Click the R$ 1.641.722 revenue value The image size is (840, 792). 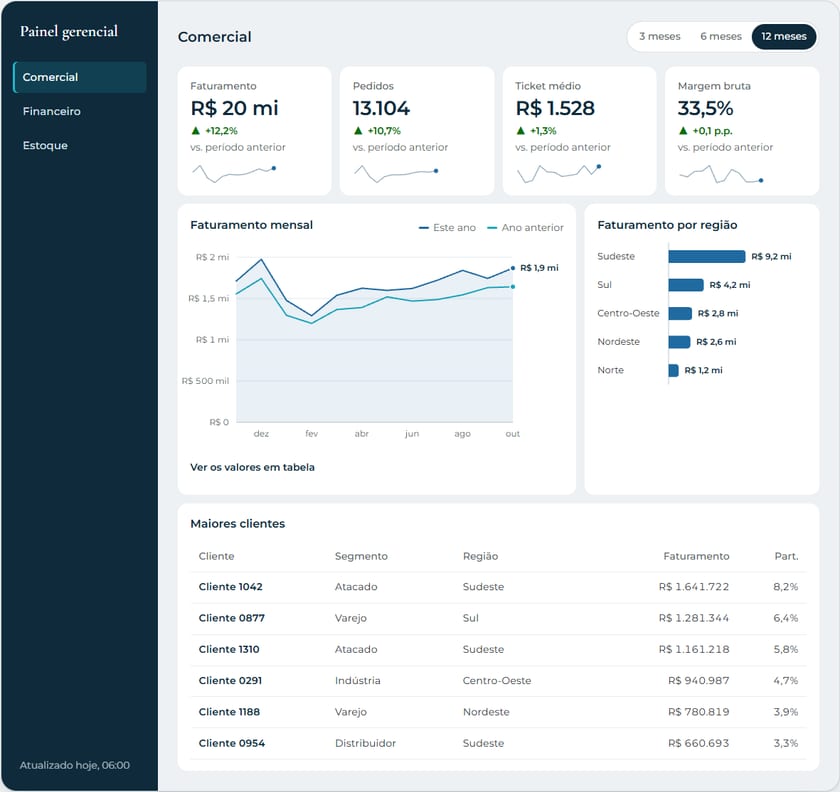[x=694, y=587]
